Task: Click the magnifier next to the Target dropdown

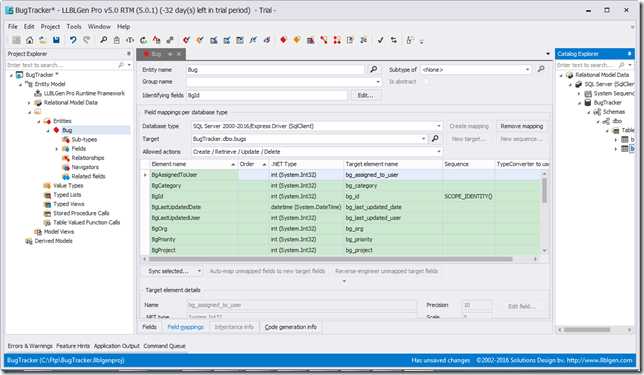Action: click(435, 139)
